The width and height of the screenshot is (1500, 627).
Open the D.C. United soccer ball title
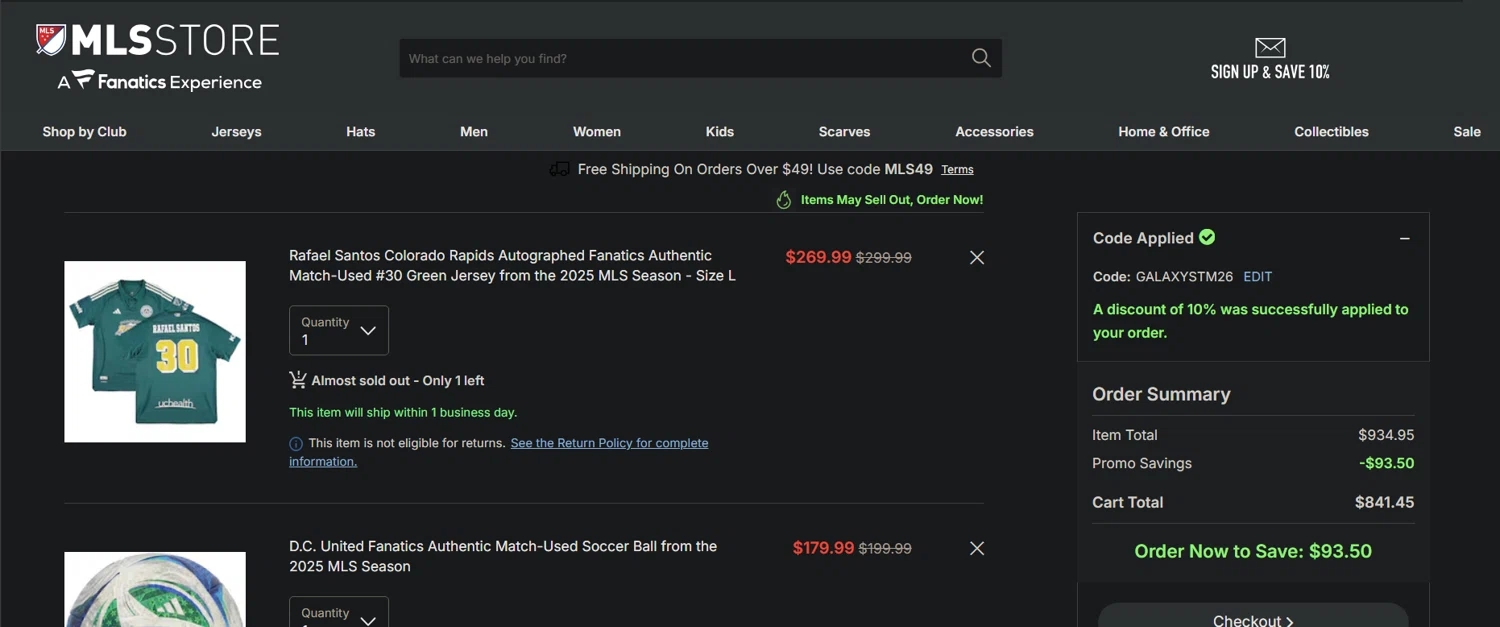(503, 556)
